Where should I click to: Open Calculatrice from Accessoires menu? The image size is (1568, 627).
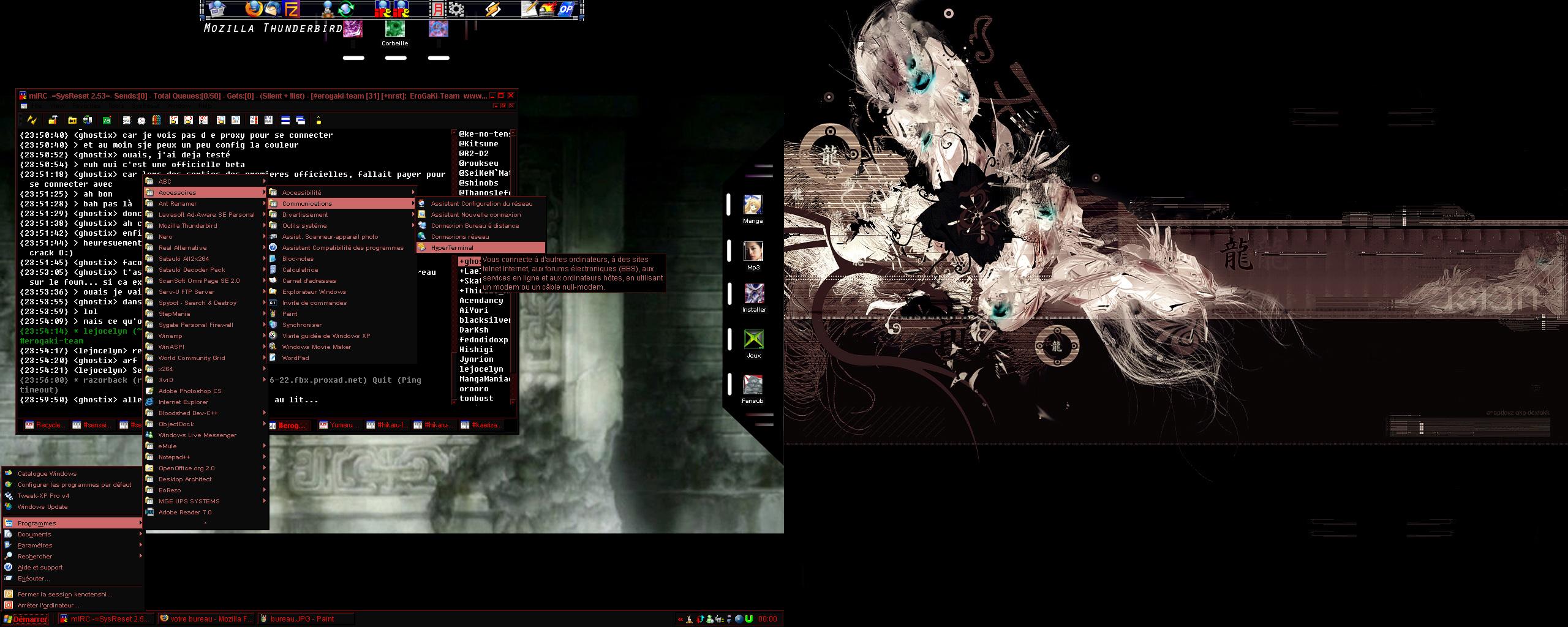pyautogui.click(x=300, y=270)
